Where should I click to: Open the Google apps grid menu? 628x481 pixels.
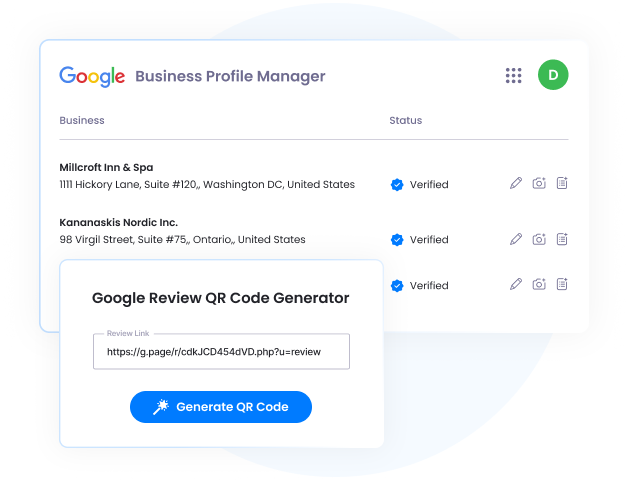(x=513, y=76)
